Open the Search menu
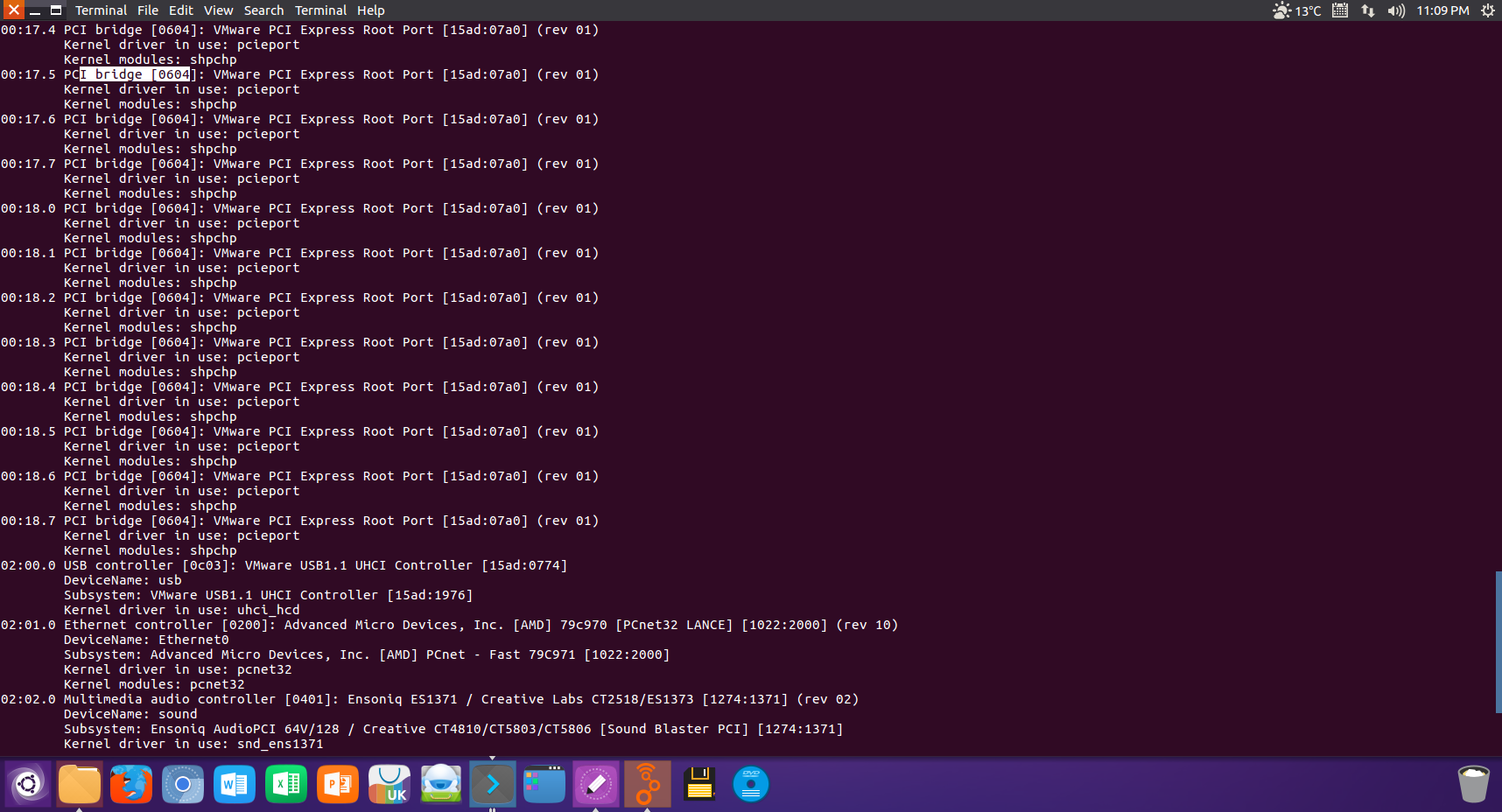Image resolution: width=1502 pixels, height=812 pixels. 263,10
